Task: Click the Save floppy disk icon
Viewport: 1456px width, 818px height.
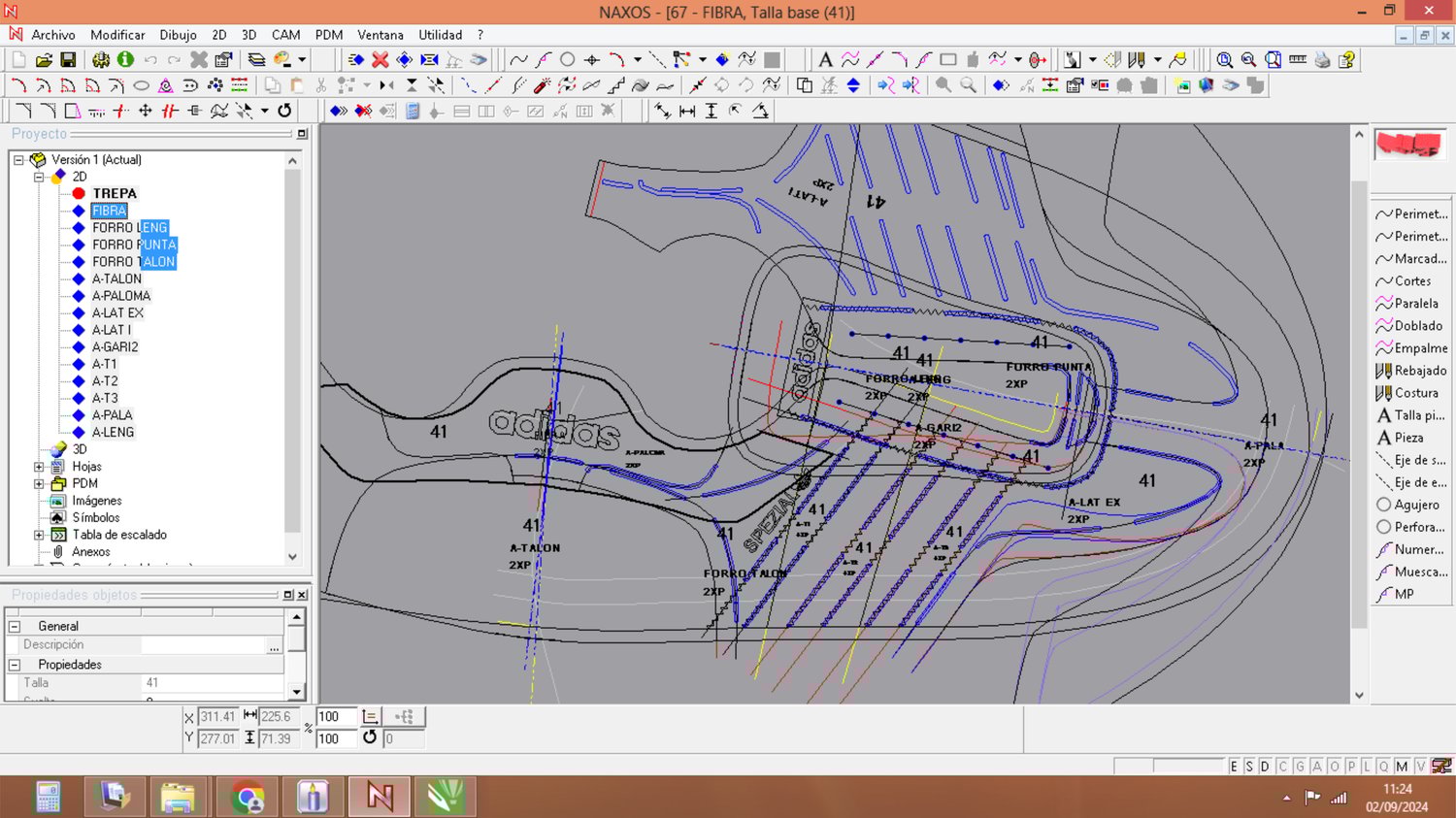Action: [x=68, y=60]
